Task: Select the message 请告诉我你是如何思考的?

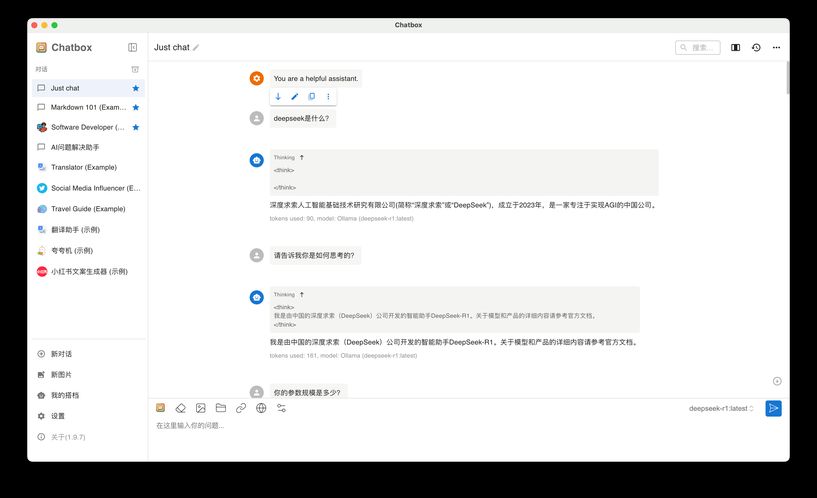Action: 315,255
